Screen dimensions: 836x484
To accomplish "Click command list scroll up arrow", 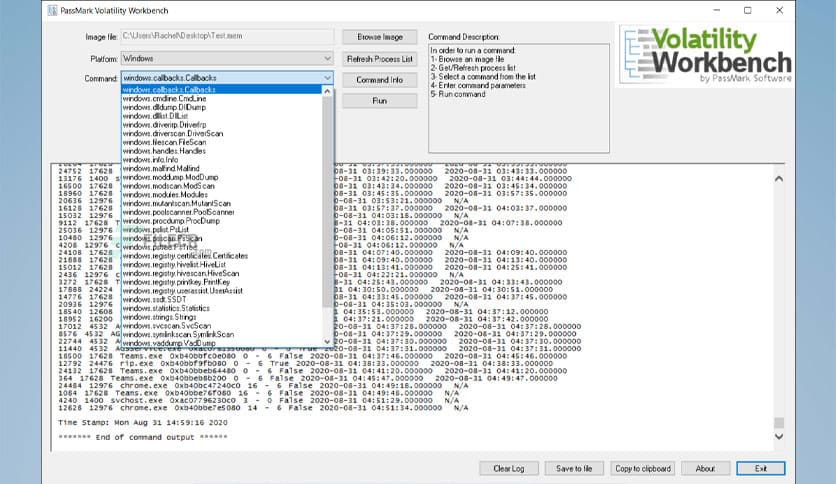I will click(327, 91).
